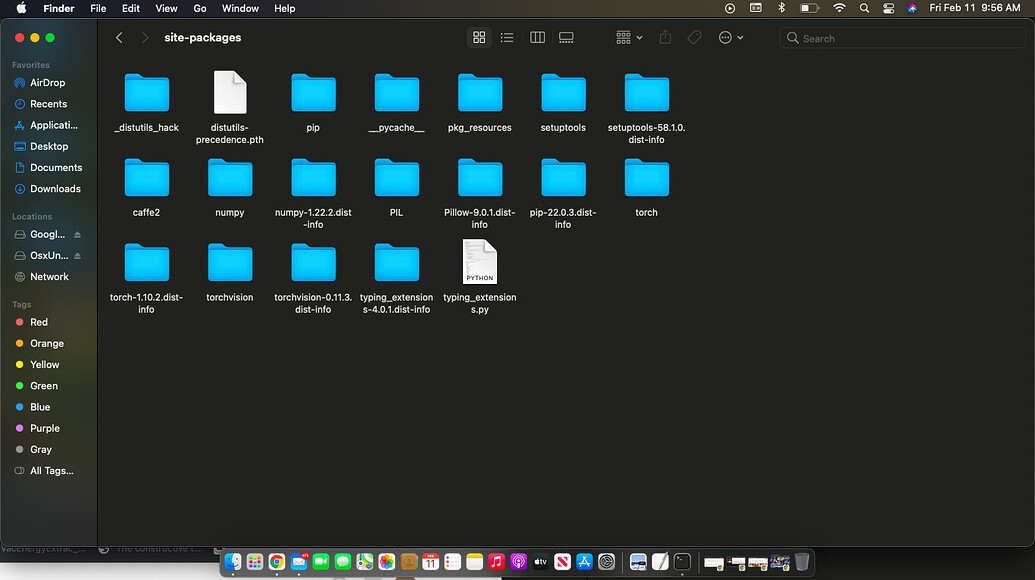Open the ellipsis action menu dropdown
The image size is (1035, 580).
(x=731, y=38)
